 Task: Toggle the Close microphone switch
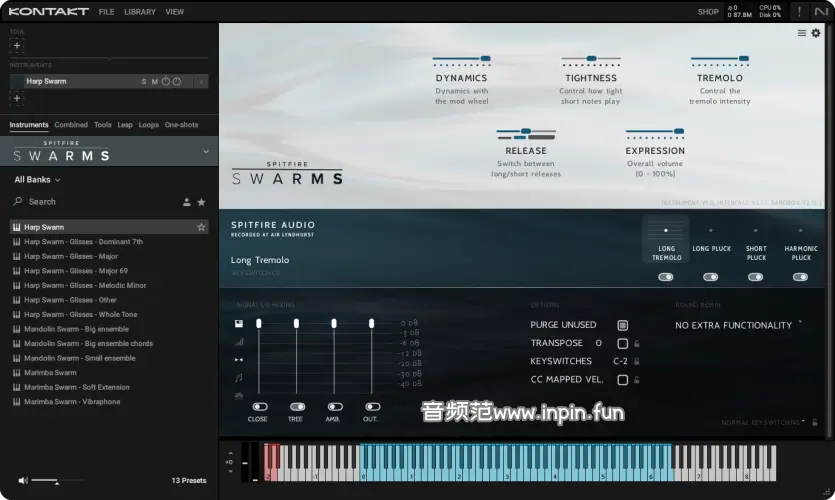coord(260,407)
